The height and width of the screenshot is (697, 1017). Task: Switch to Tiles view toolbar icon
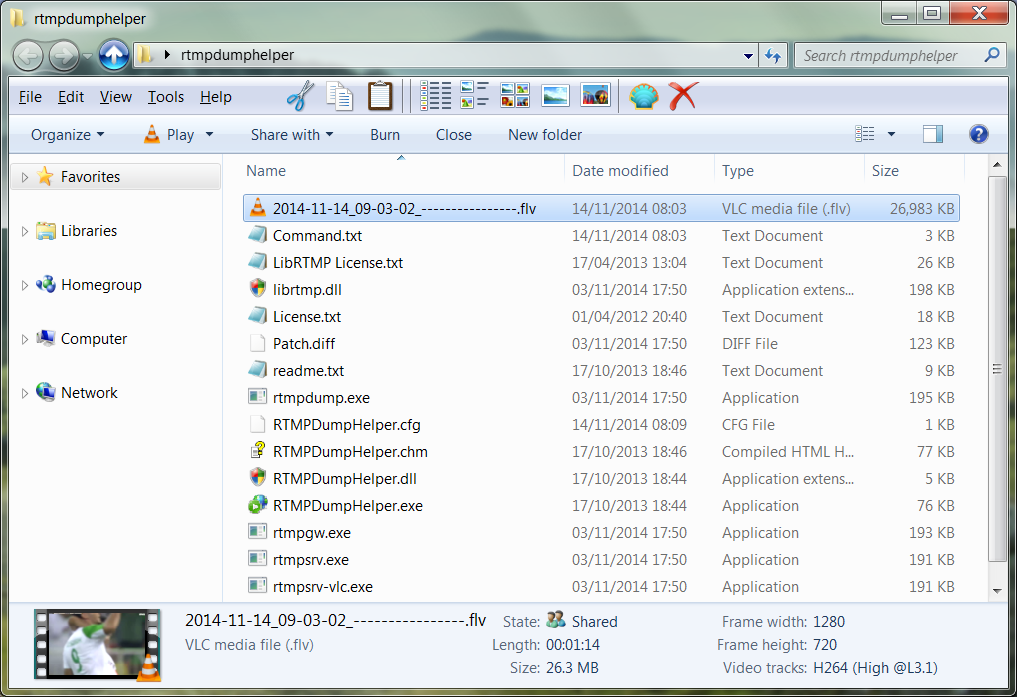(475, 95)
